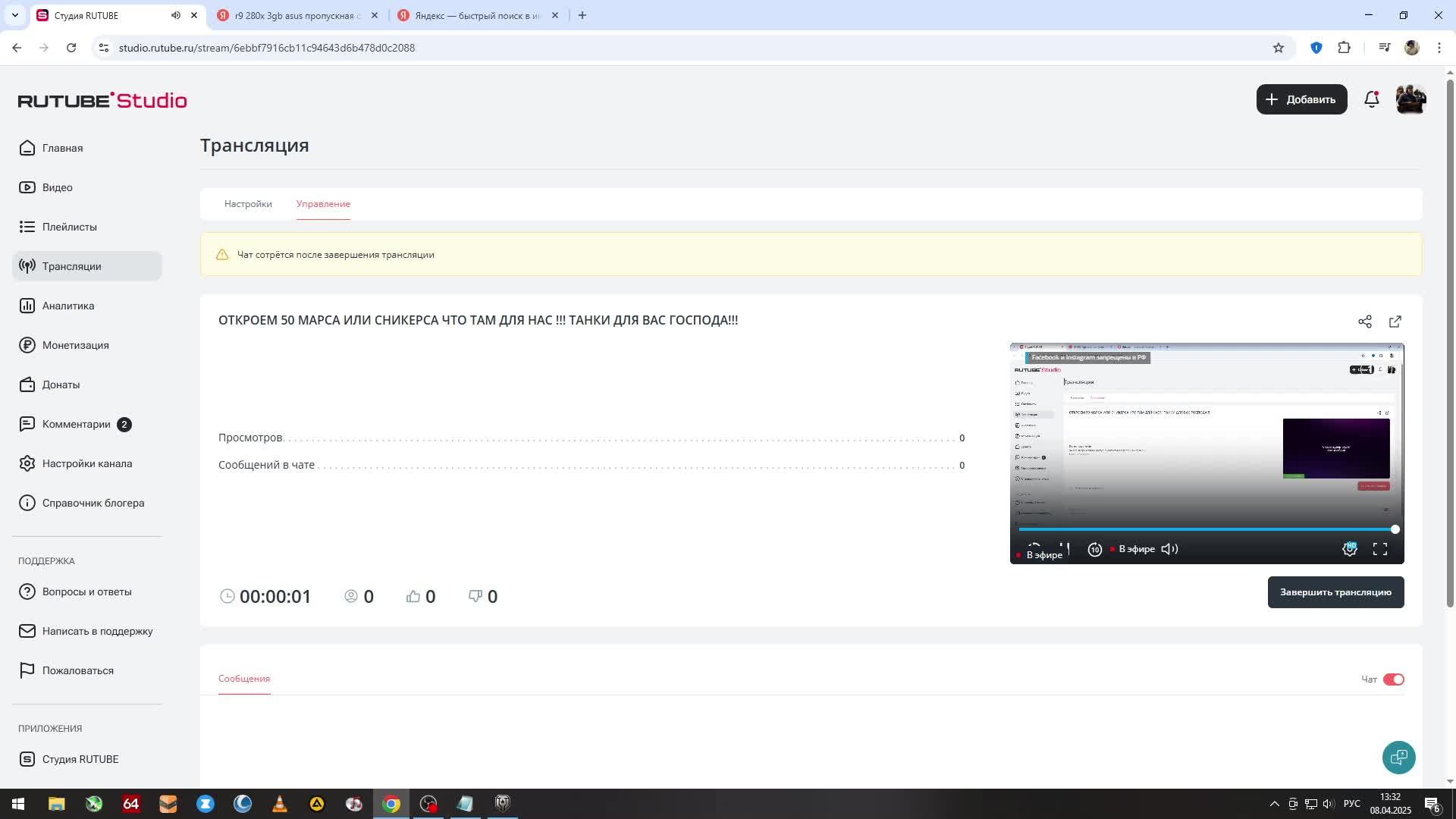
Task: Show hidden system tray icons
Action: [x=1274, y=804]
